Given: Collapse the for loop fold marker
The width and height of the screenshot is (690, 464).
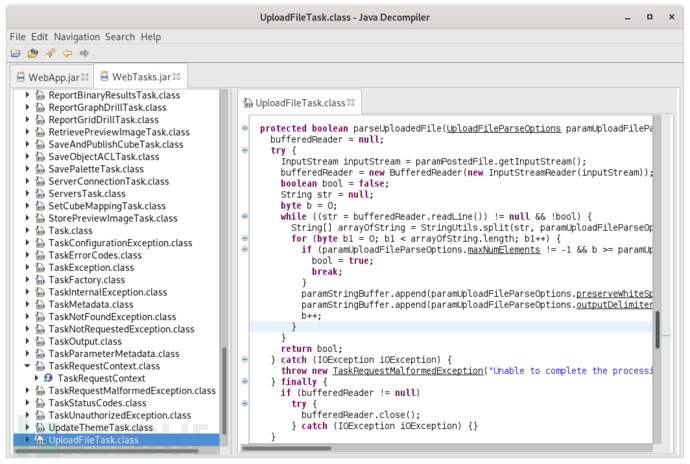Looking at the screenshot, I should point(245,238).
